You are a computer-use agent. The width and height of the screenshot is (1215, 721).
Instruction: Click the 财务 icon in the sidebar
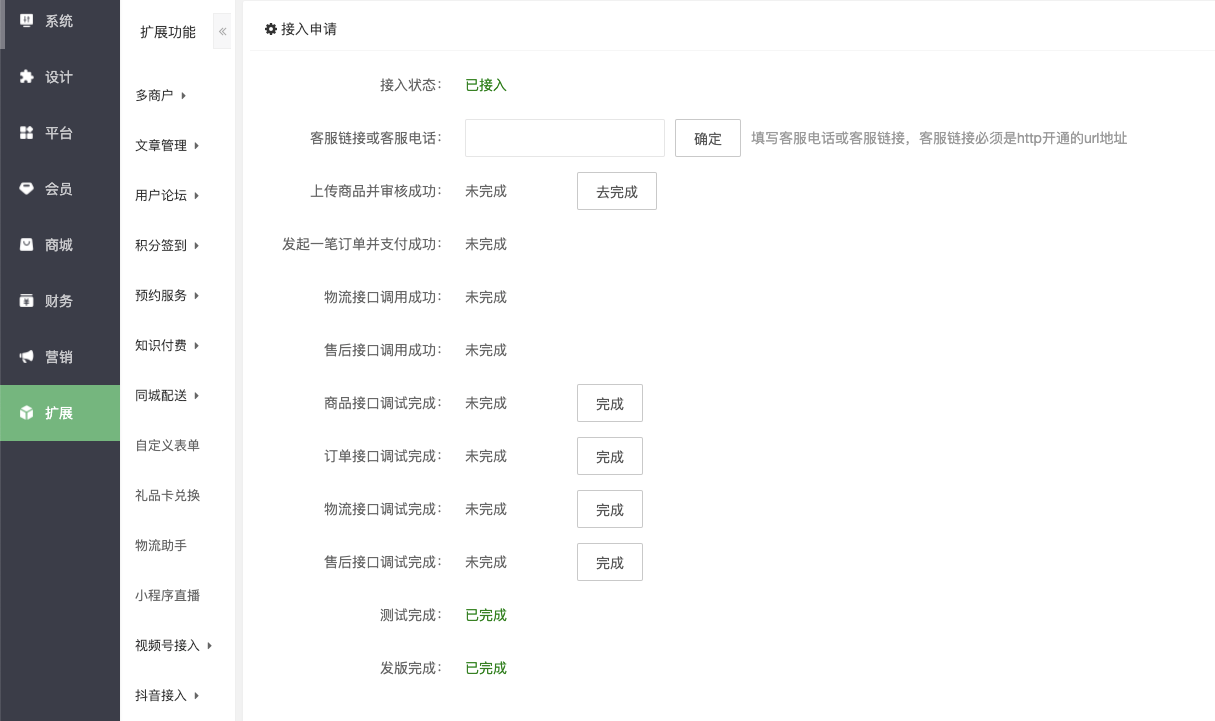click(x=27, y=301)
